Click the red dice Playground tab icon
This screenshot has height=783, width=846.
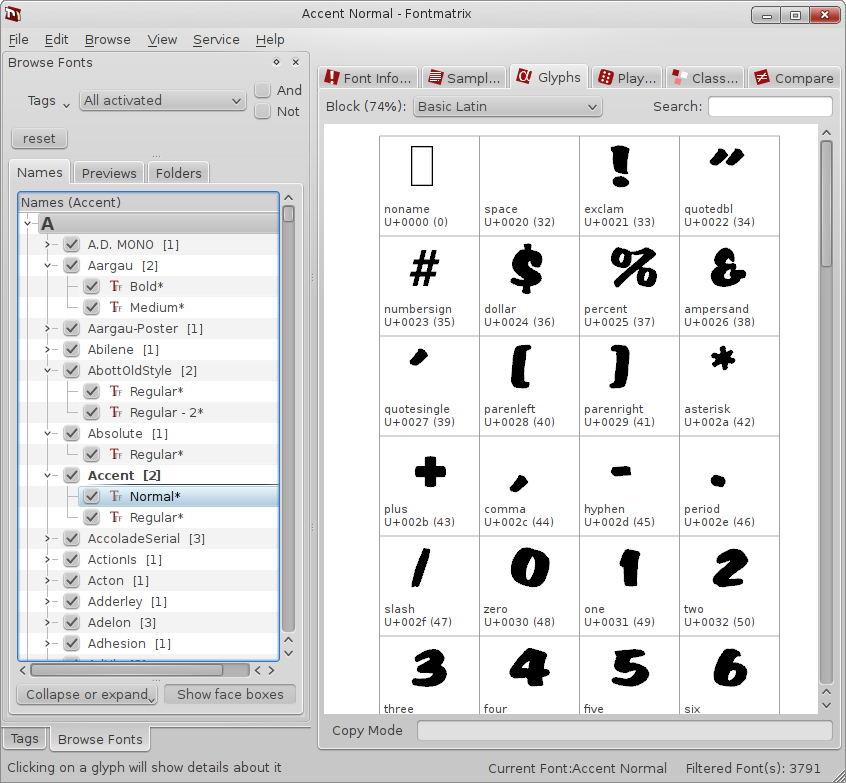tap(605, 78)
